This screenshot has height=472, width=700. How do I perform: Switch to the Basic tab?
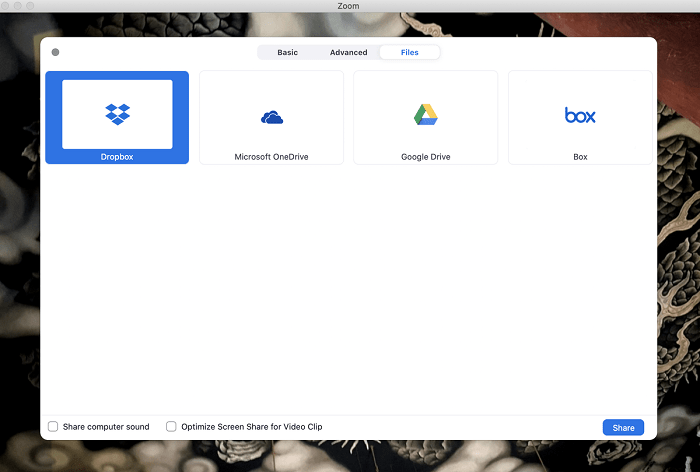click(x=288, y=52)
